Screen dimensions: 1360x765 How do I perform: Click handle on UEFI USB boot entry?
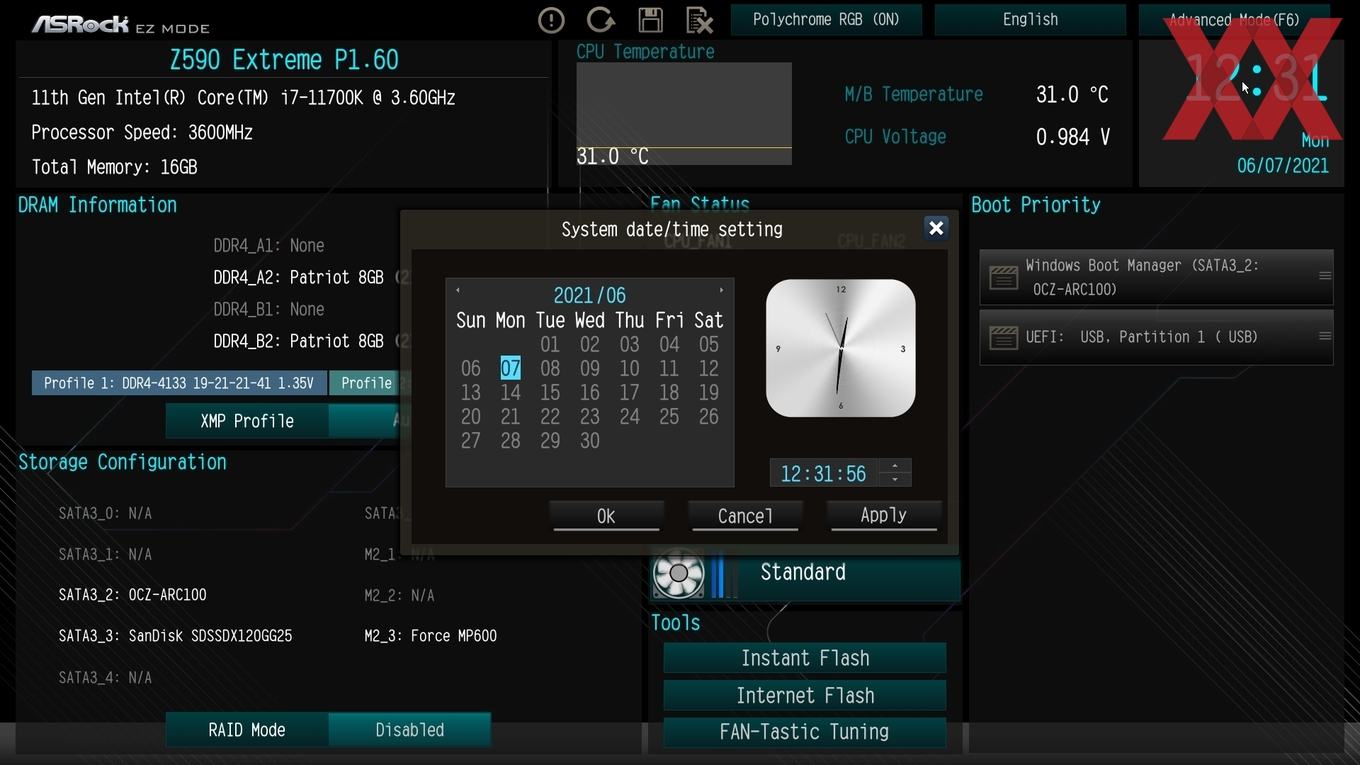1324,336
